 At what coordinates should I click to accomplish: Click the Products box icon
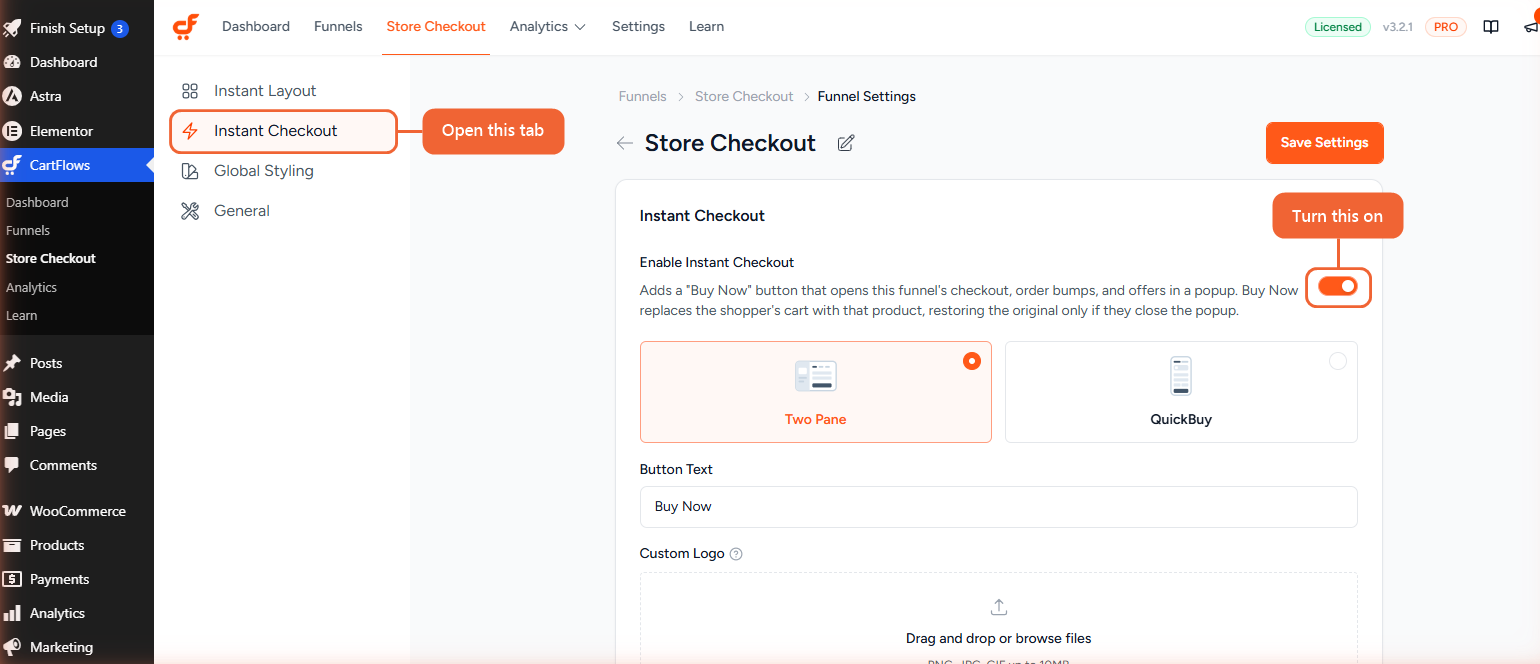(13, 545)
